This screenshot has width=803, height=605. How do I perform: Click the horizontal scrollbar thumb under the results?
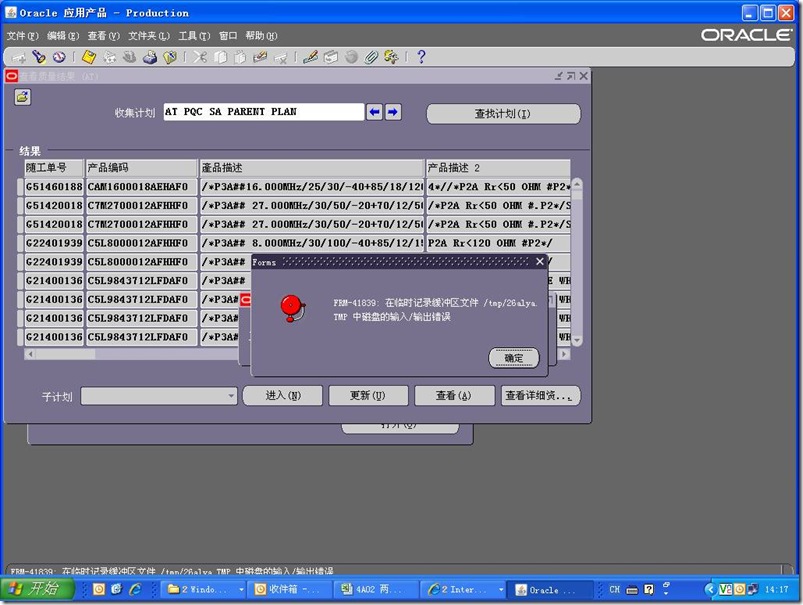click(x=65, y=354)
